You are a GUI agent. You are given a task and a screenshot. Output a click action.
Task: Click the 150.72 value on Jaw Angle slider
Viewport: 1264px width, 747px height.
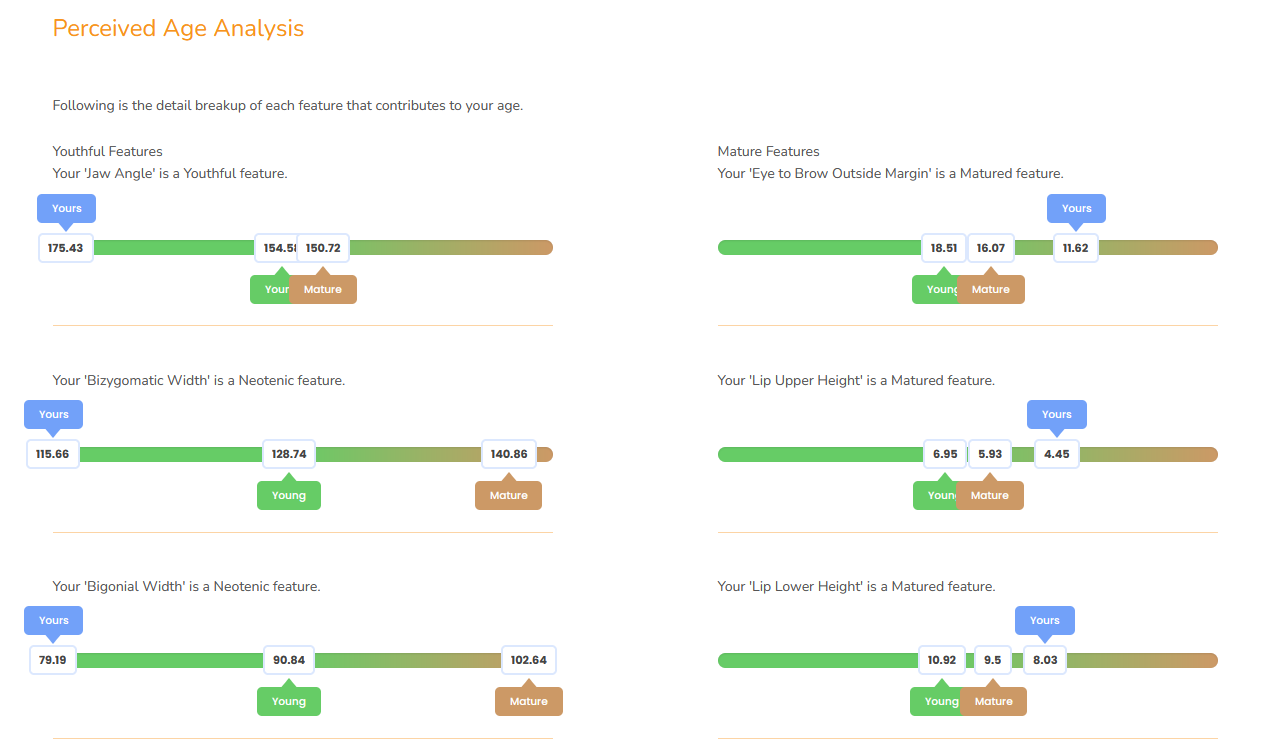(x=323, y=248)
